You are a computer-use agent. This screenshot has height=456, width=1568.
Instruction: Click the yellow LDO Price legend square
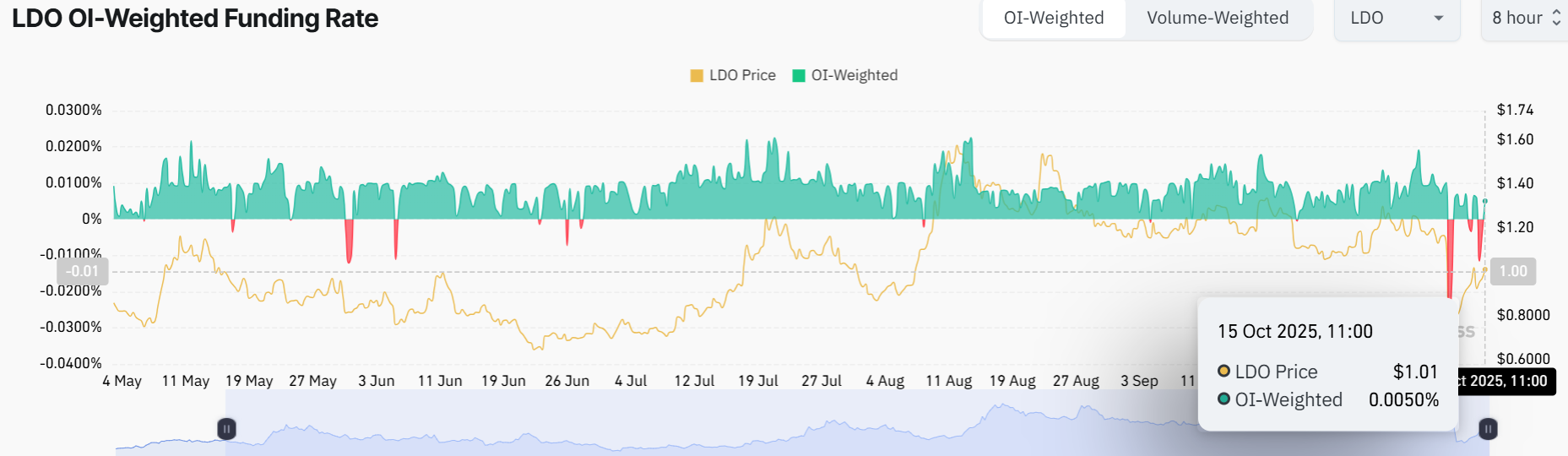tap(697, 75)
